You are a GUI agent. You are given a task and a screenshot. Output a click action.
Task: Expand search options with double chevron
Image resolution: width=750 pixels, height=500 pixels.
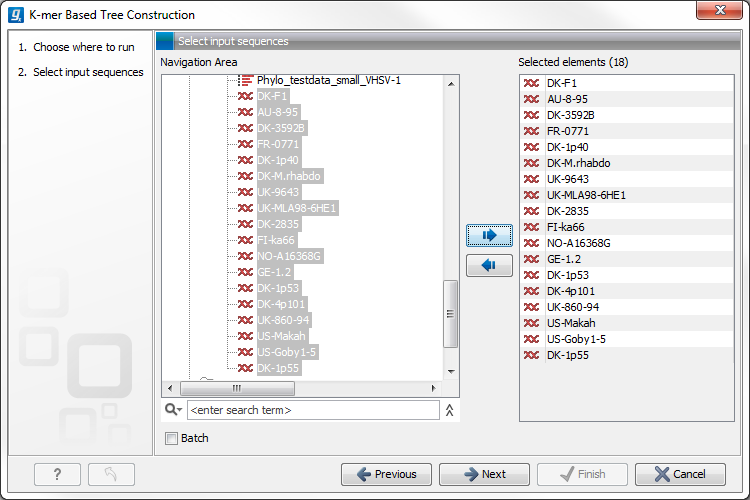coord(450,410)
